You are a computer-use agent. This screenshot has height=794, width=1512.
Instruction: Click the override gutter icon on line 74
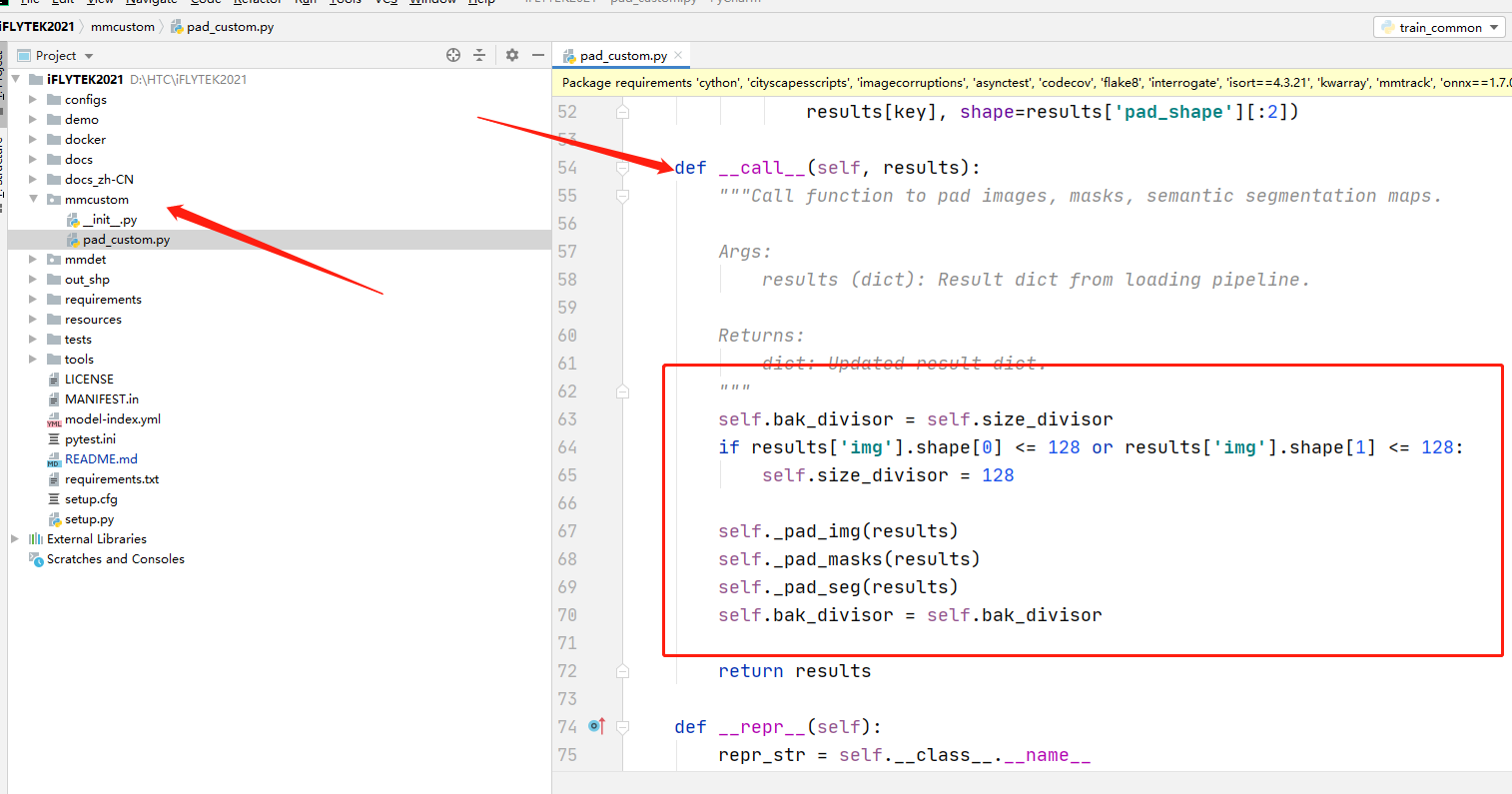pos(597,726)
